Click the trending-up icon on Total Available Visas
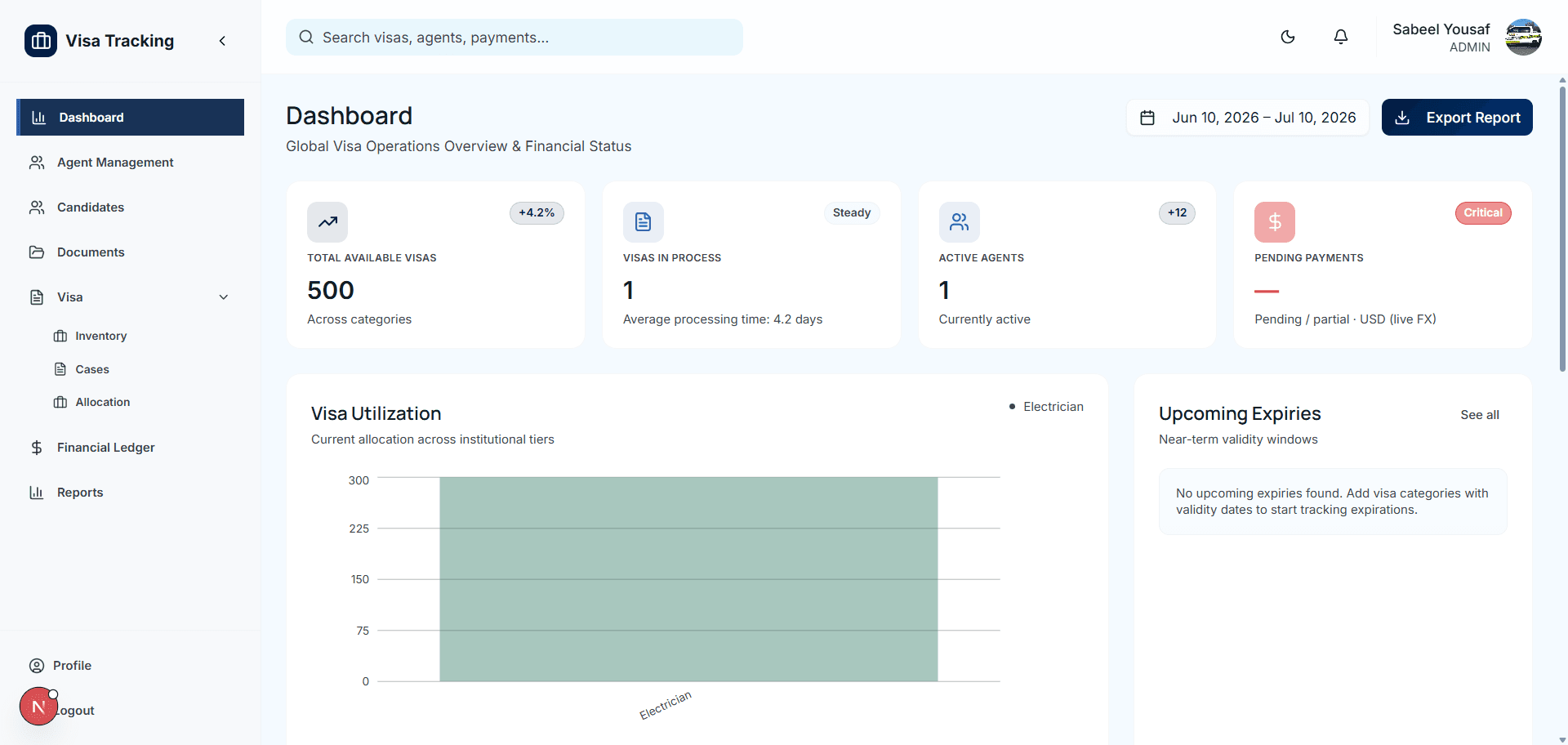This screenshot has width=1568, height=745. (x=327, y=222)
